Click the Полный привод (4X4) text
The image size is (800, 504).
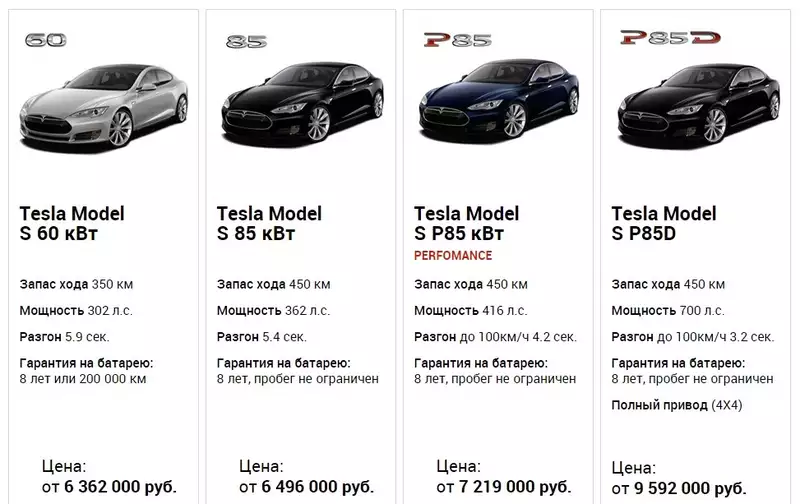[x=677, y=406]
